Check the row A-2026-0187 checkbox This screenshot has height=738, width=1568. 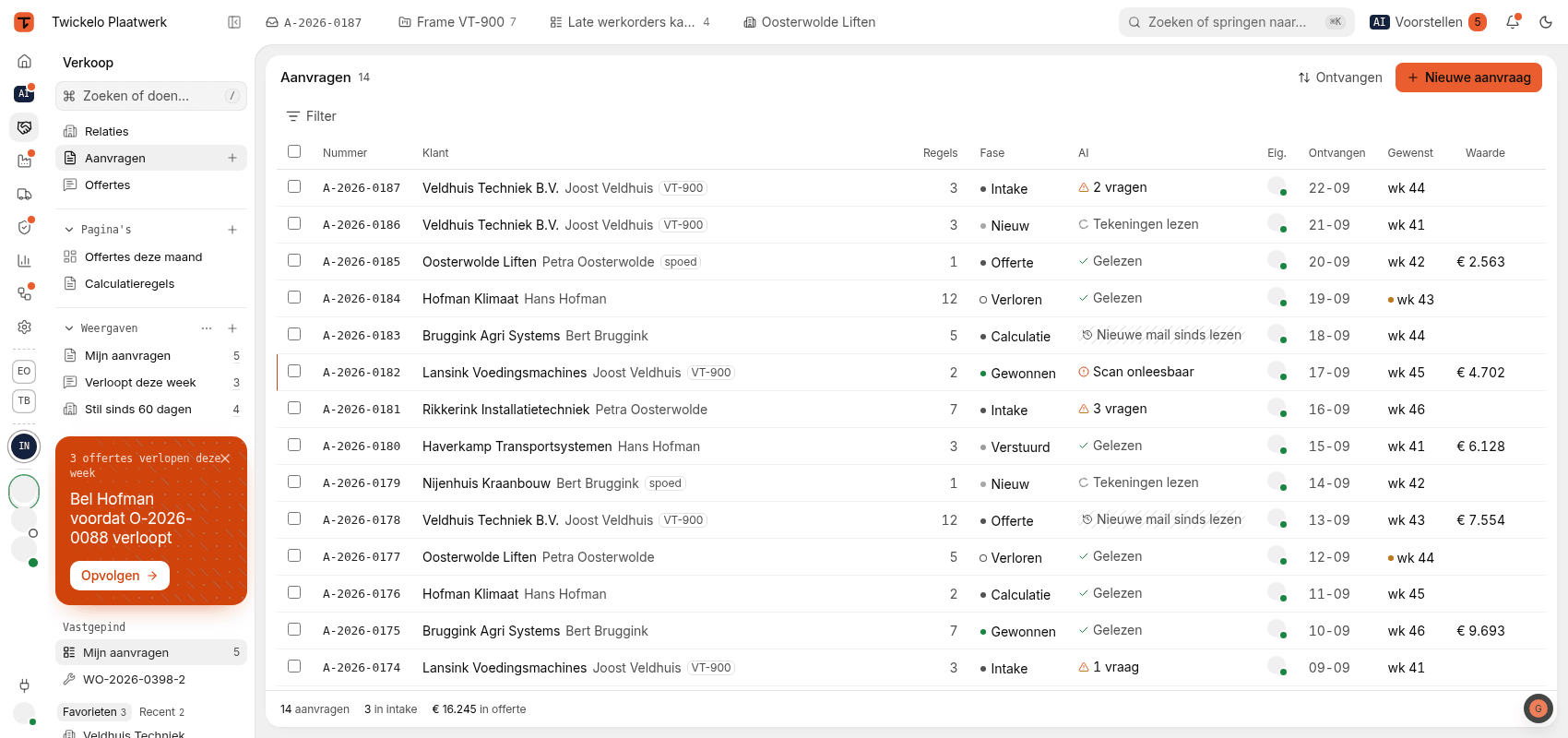294,186
